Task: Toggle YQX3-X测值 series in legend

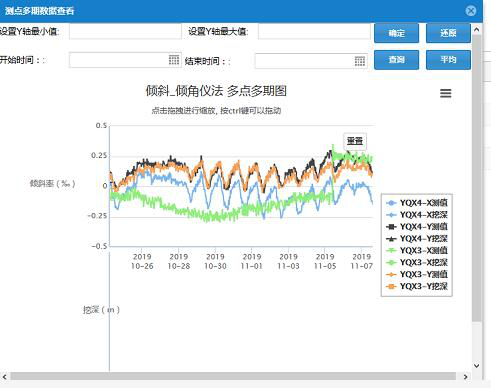Action: [x=417, y=250]
